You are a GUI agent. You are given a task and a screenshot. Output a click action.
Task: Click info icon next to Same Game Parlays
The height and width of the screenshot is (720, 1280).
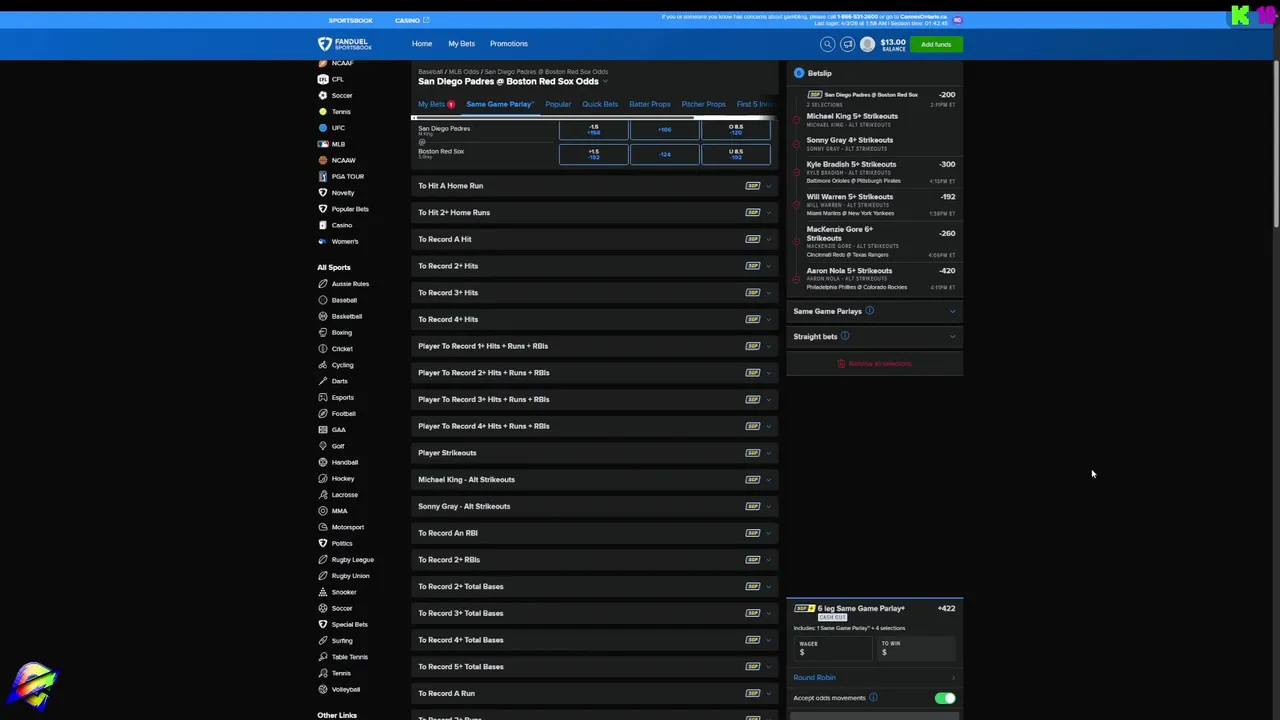pyautogui.click(x=869, y=311)
